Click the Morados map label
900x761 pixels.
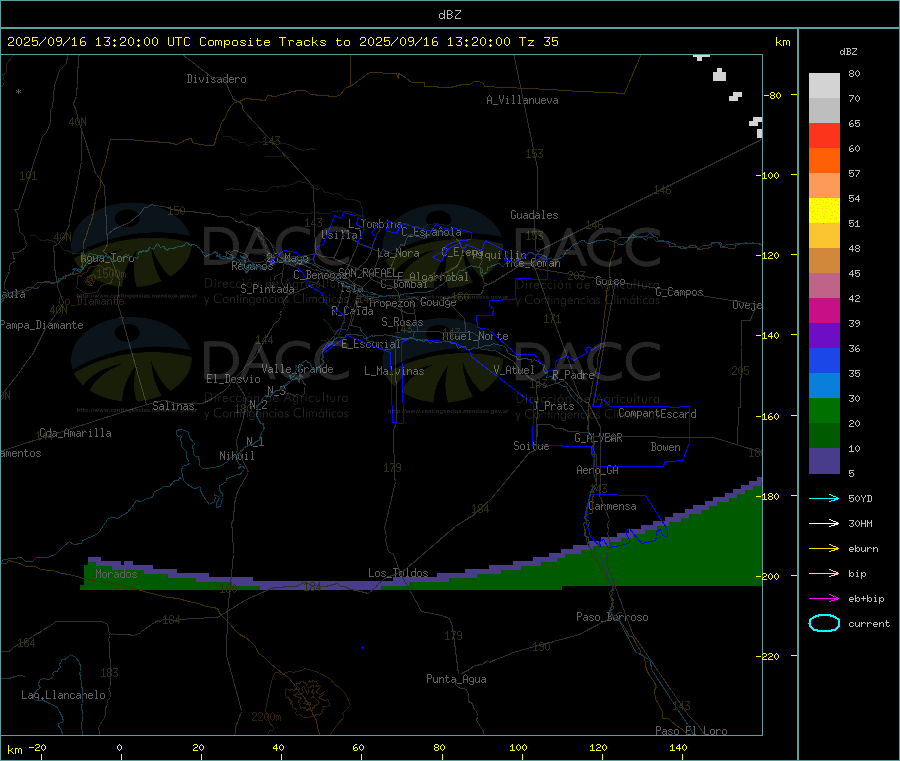tap(117, 574)
